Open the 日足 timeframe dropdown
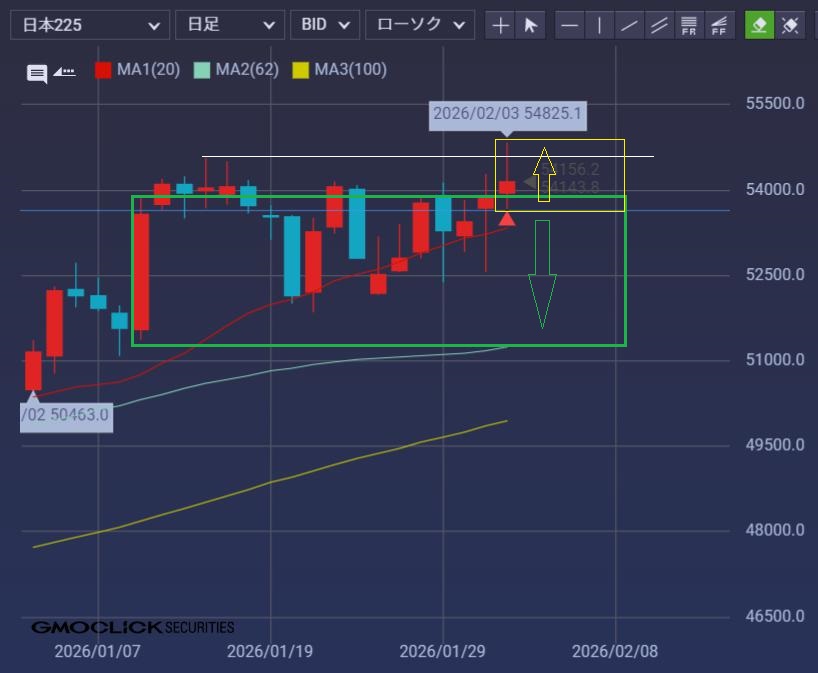The height and width of the screenshot is (673, 818). [x=229, y=25]
